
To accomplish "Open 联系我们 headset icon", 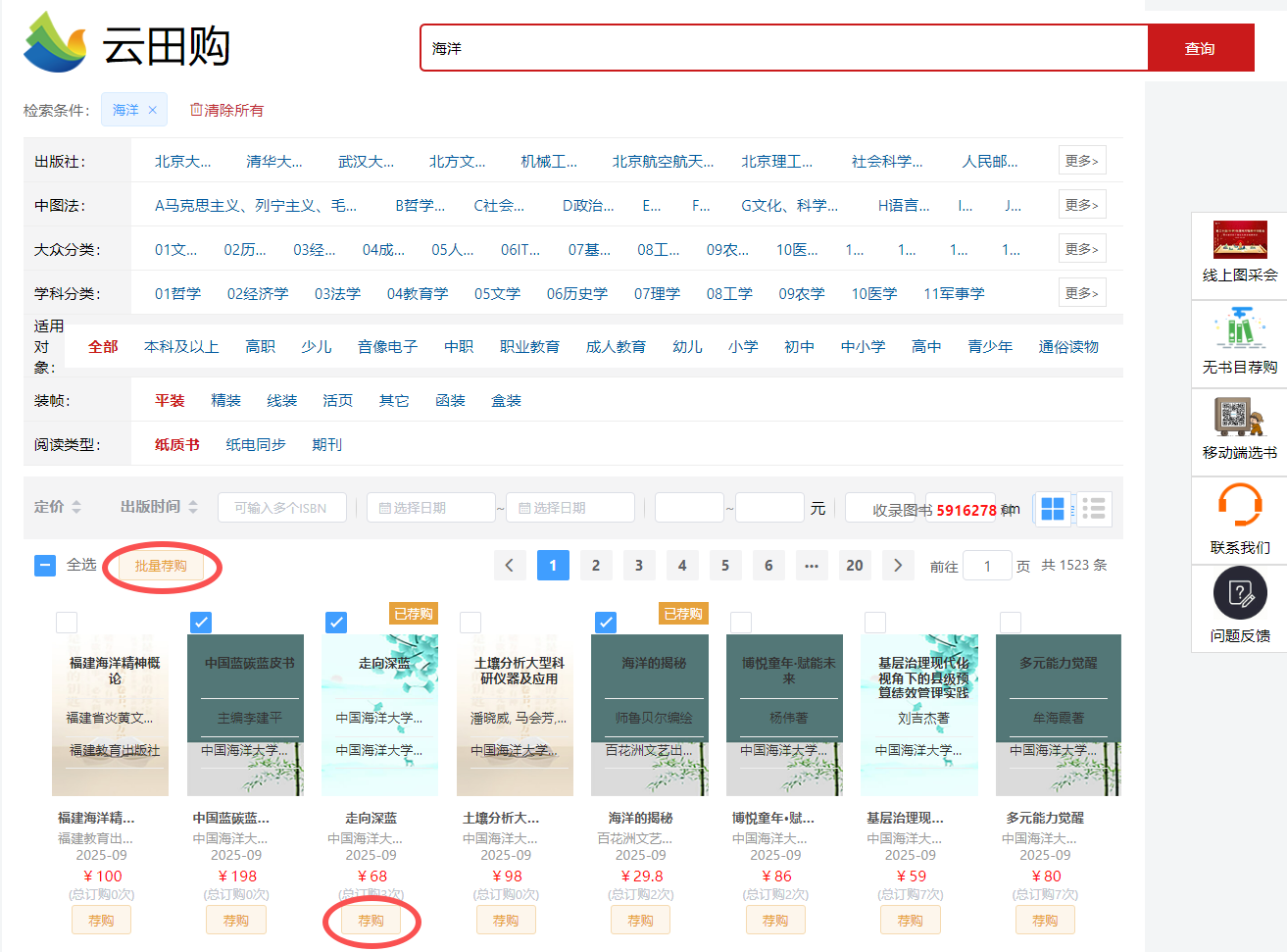I will [1240, 507].
